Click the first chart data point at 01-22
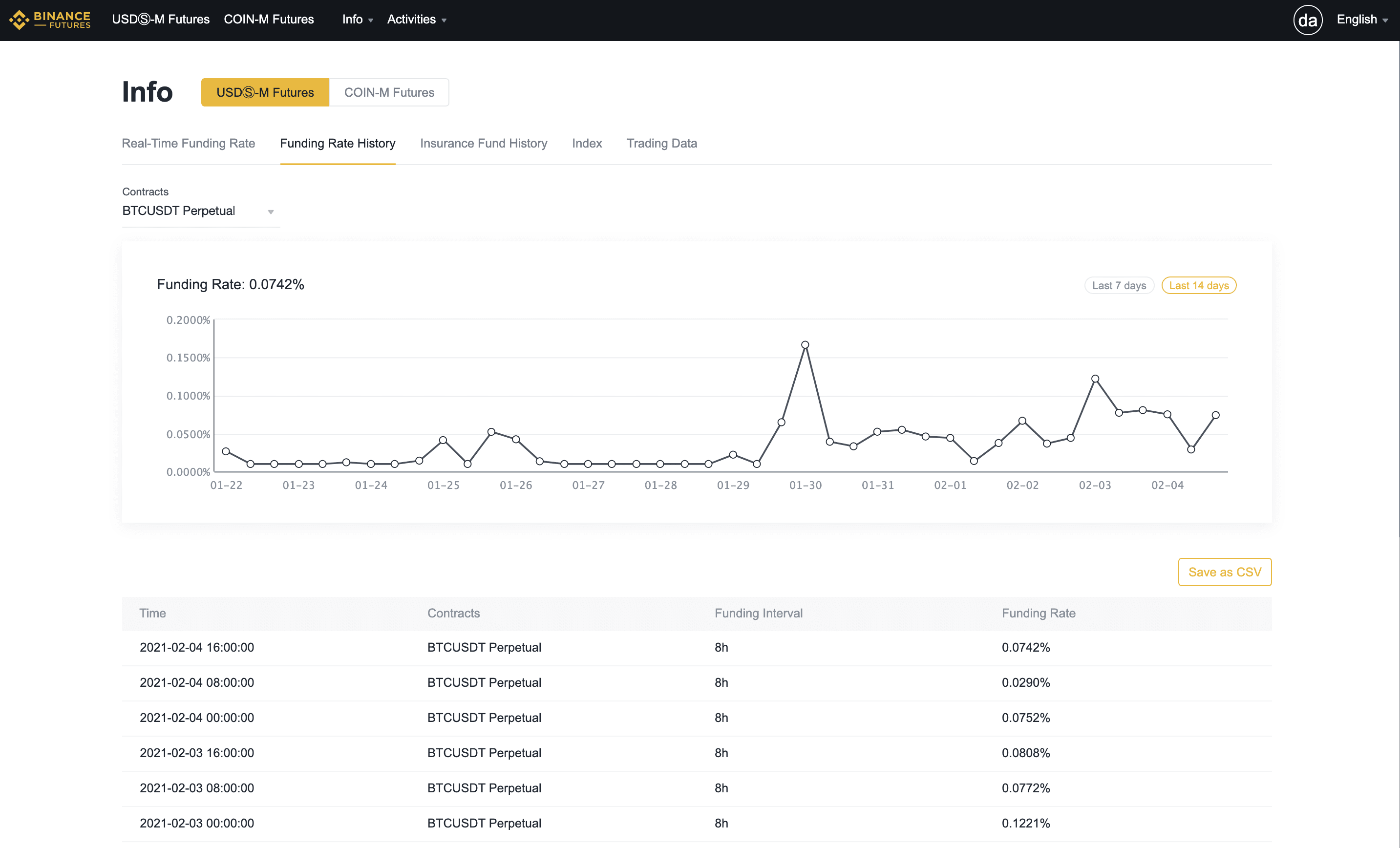Viewport: 1400px width, 848px height. [226, 451]
